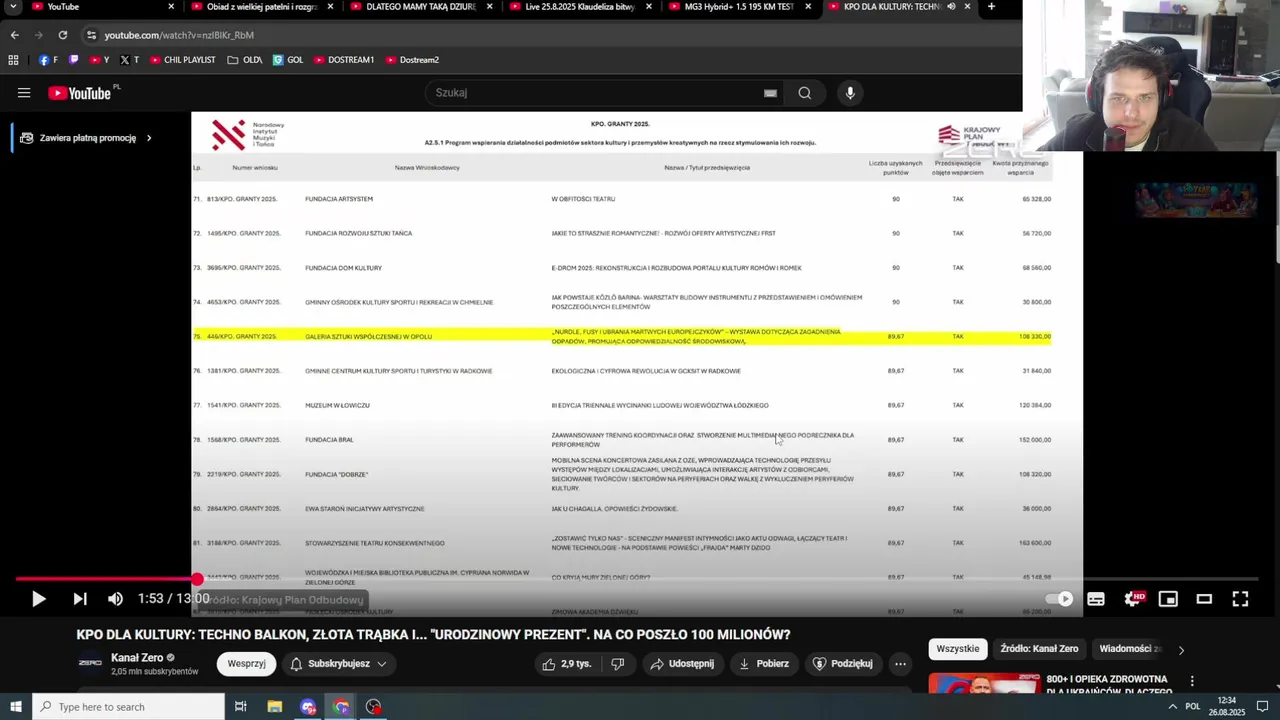The width and height of the screenshot is (1280, 720).
Task: Play the video
Action: pyautogui.click(x=38, y=599)
